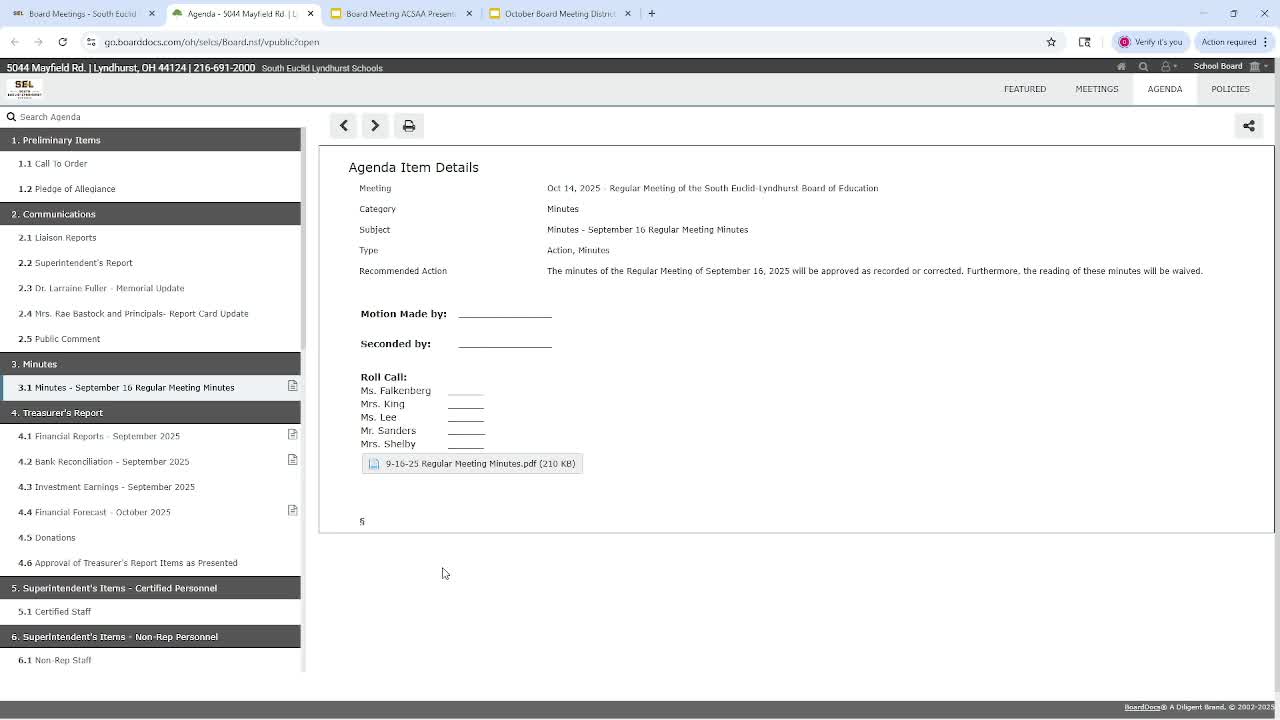The height and width of the screenshot is (720, 1280).
Task: Open the 9-16-25 Regular Meeting Minutes PDF
Action: 472,464
